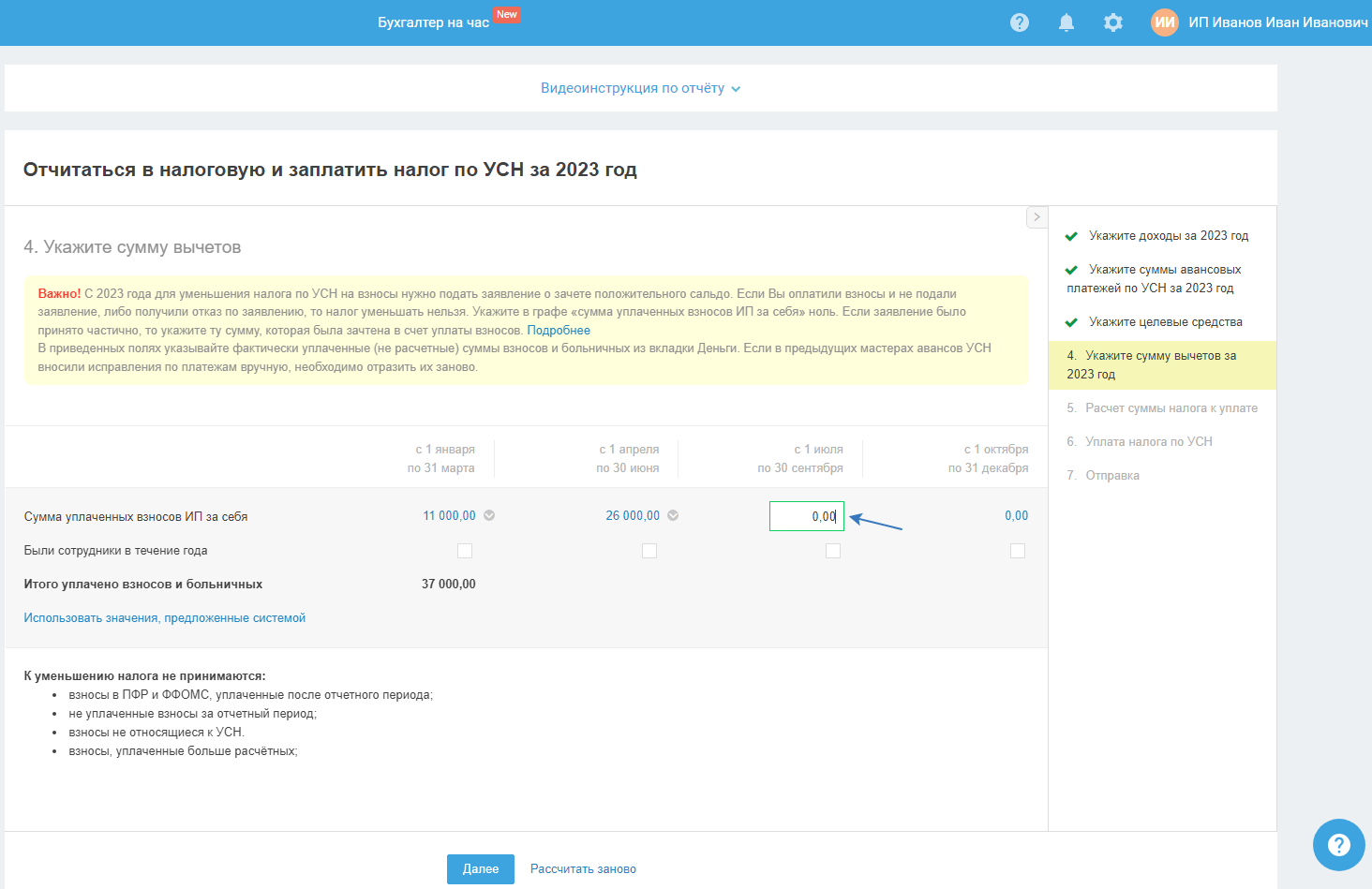The width and height of the screenshot is (1372, 889).
Task: Open Бухгалтер на час in header
Action: (x=434, y=22)
